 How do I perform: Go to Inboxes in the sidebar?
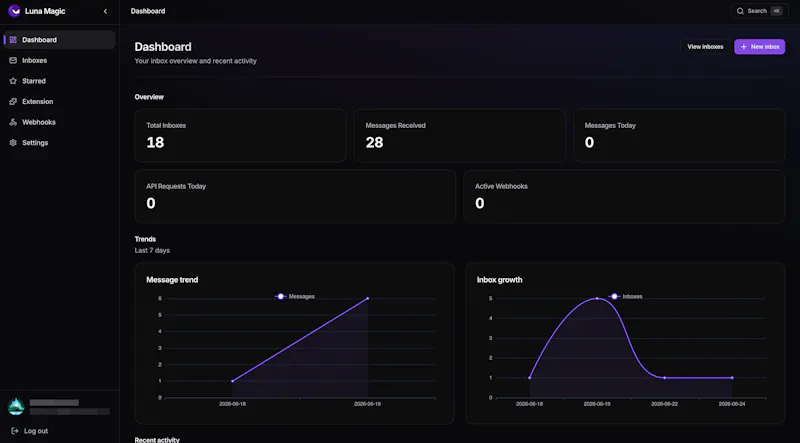pyautogui.click(x=59, y=60)
